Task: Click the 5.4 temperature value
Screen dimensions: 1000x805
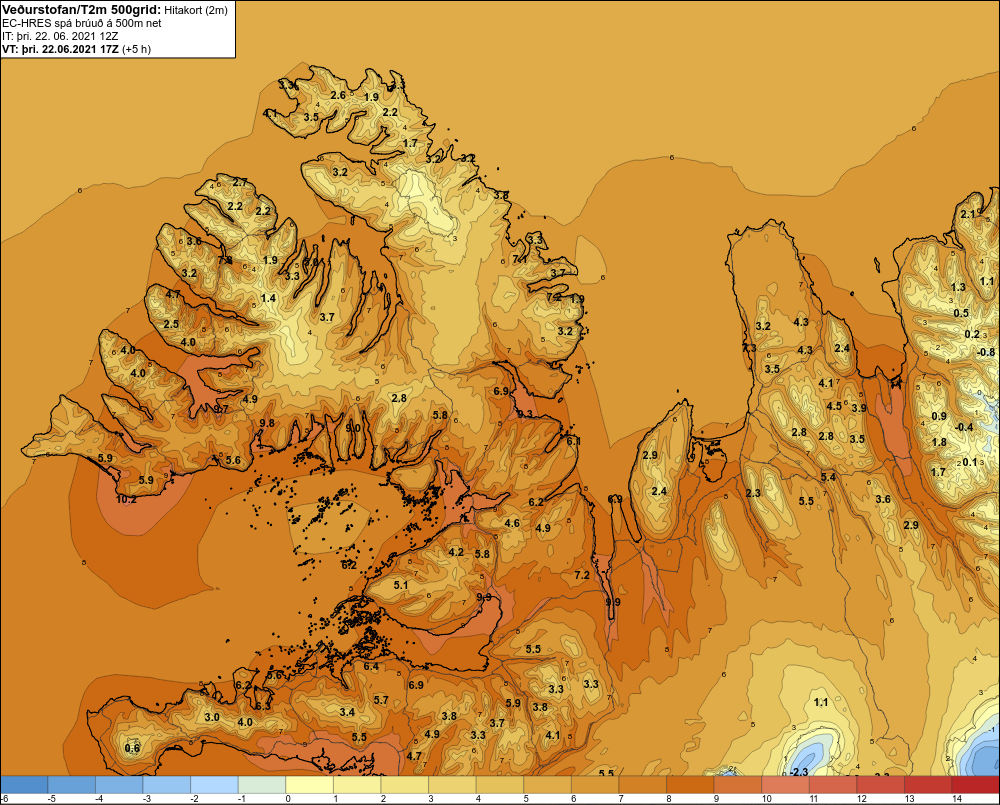Action: pos(828,477)
